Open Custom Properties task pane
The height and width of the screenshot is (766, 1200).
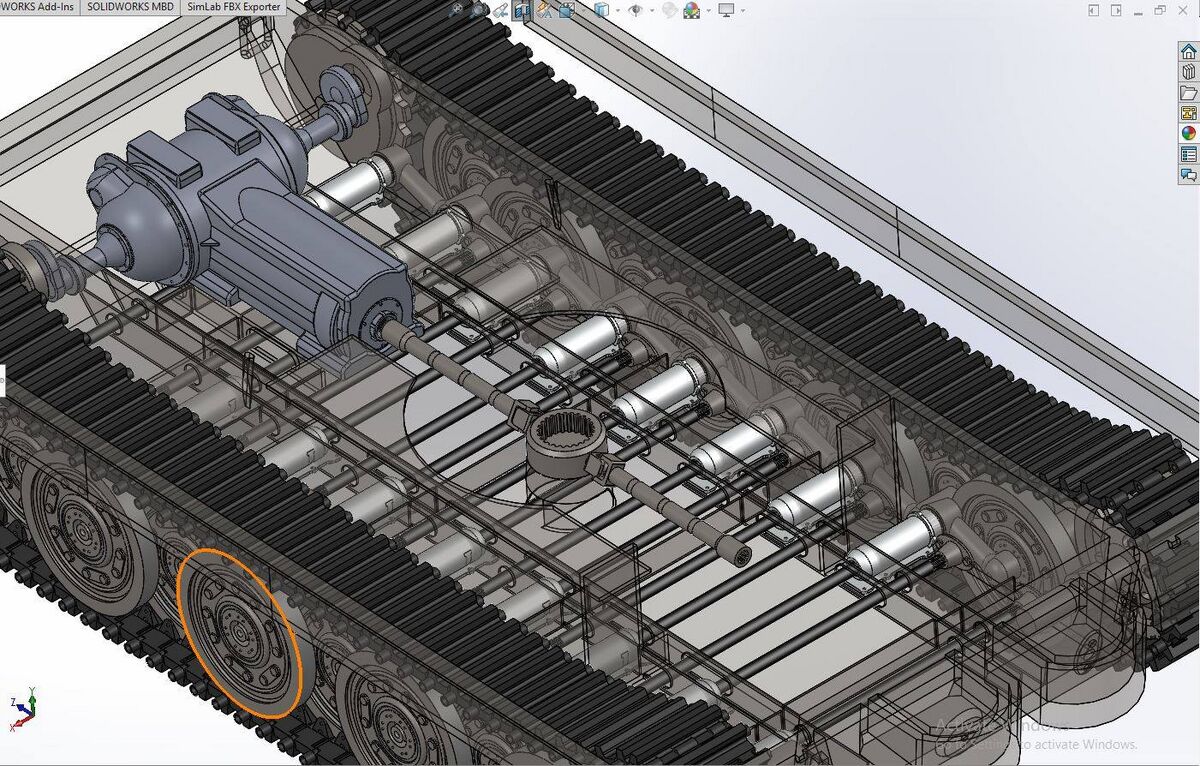pyautogui.click(x=1188, y=154)
